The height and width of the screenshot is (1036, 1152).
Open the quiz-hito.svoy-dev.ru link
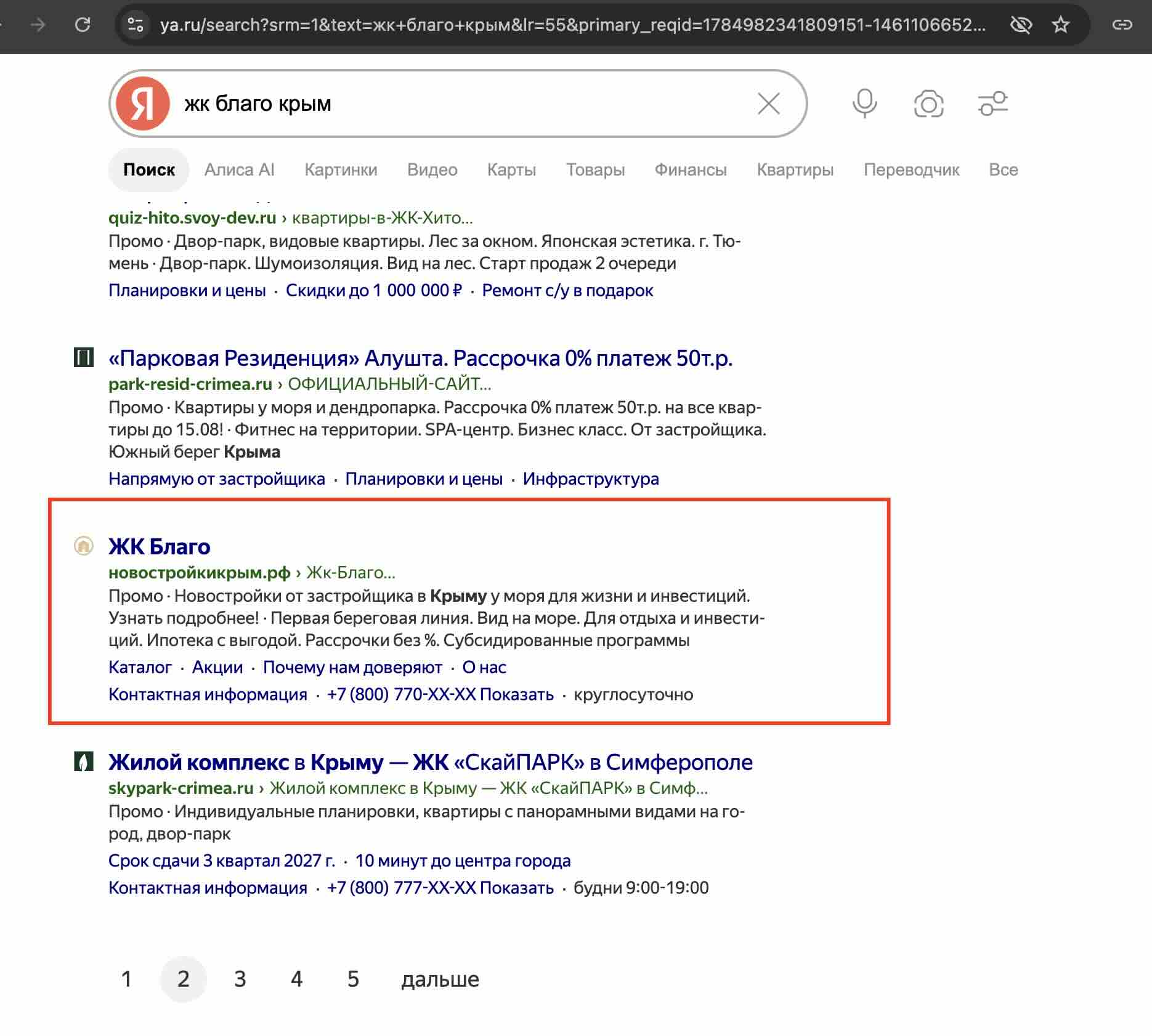click(192, 217)
